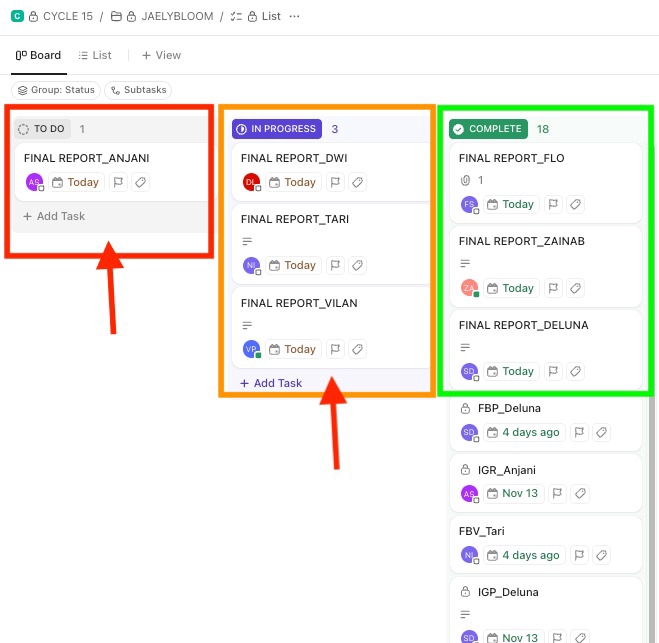Click flag icon on FINAL REPORT_ZAINAB card
The image size is (659, 643).
coord(553,288)
